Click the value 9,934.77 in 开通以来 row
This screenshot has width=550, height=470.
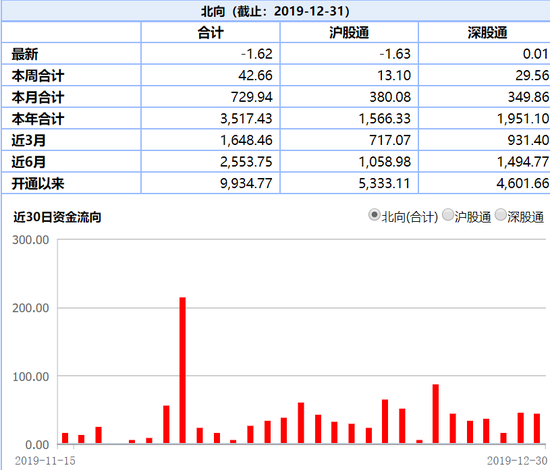point(246,183)
